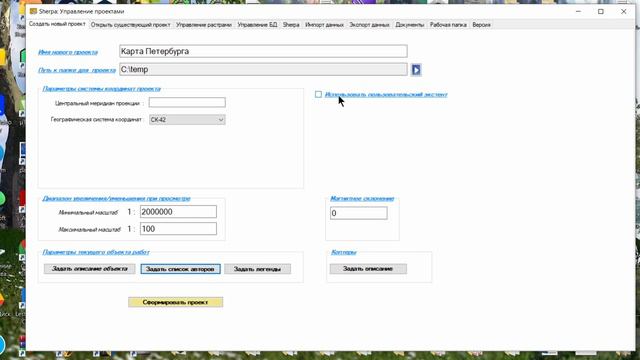Click the project folder path link label

77,70
